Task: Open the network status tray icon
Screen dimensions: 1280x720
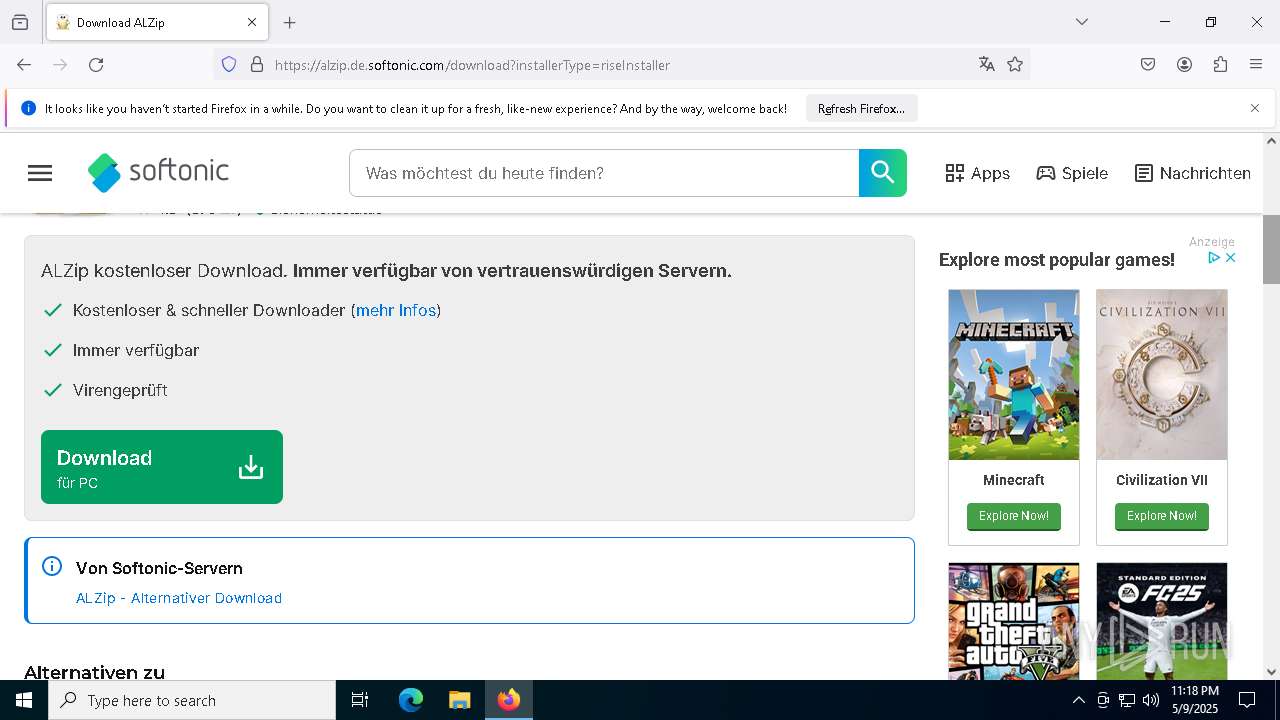Action: (1127, 700)
